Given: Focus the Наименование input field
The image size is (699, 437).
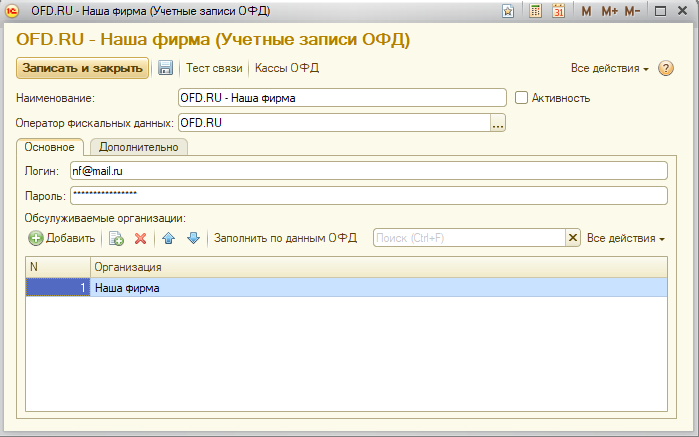Looking at the screenshot, I should (342, 98).
